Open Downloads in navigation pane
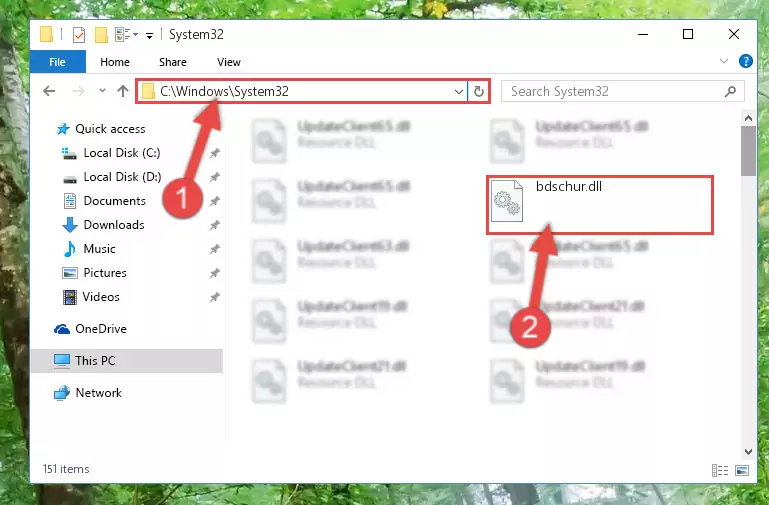Viewport: 769px width, 505px height. 103,225
